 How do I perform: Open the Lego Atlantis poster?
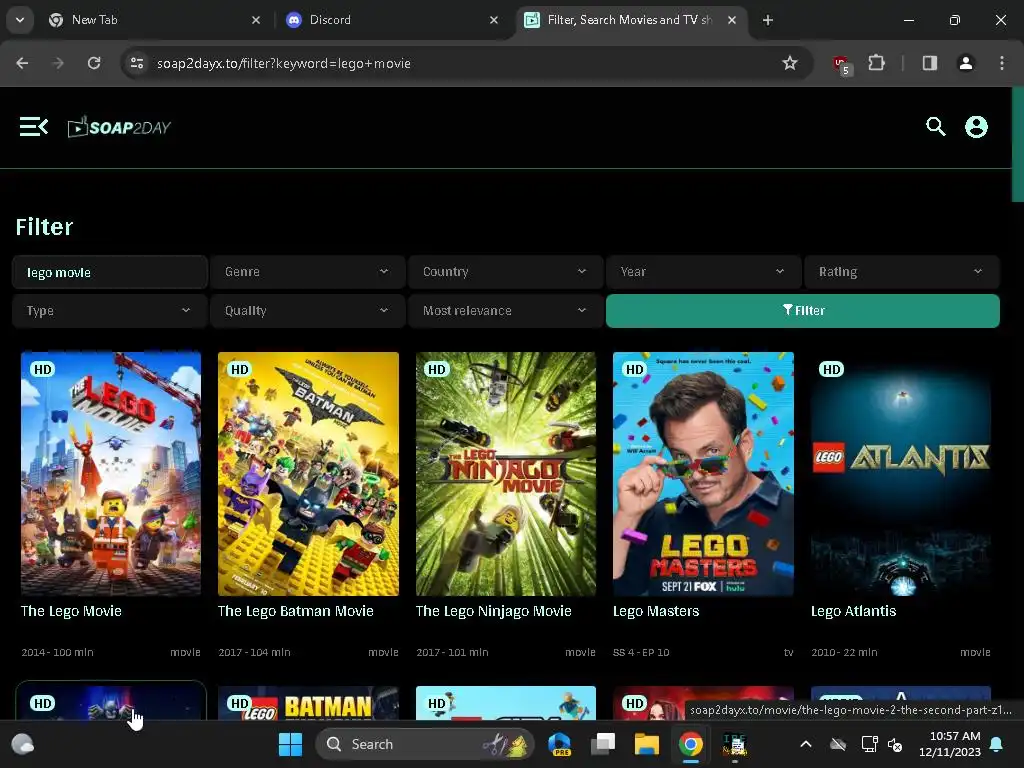[x=901, y=473]
